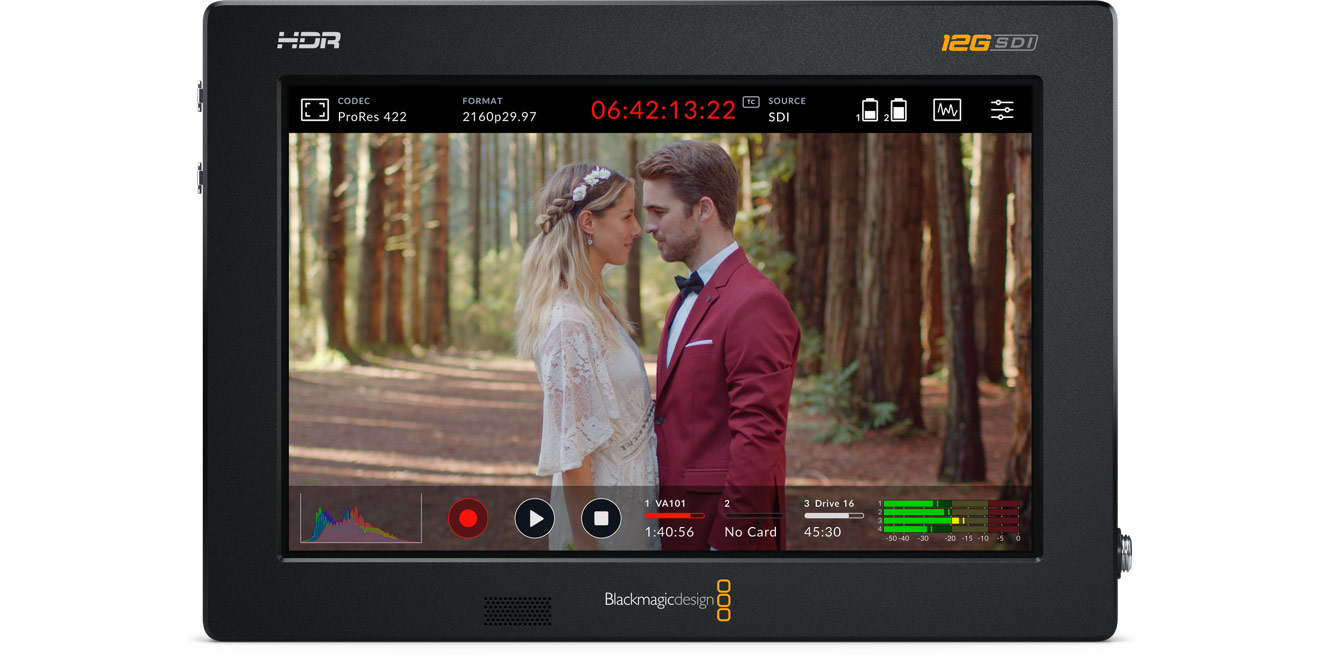
Task: Check battery 1 status indicator
Action: (869, 108)
